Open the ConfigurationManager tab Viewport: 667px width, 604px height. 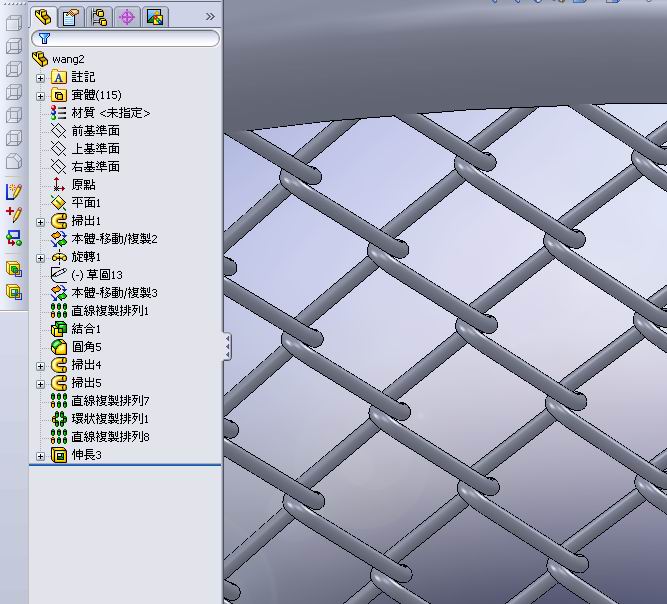click(99, 17)
